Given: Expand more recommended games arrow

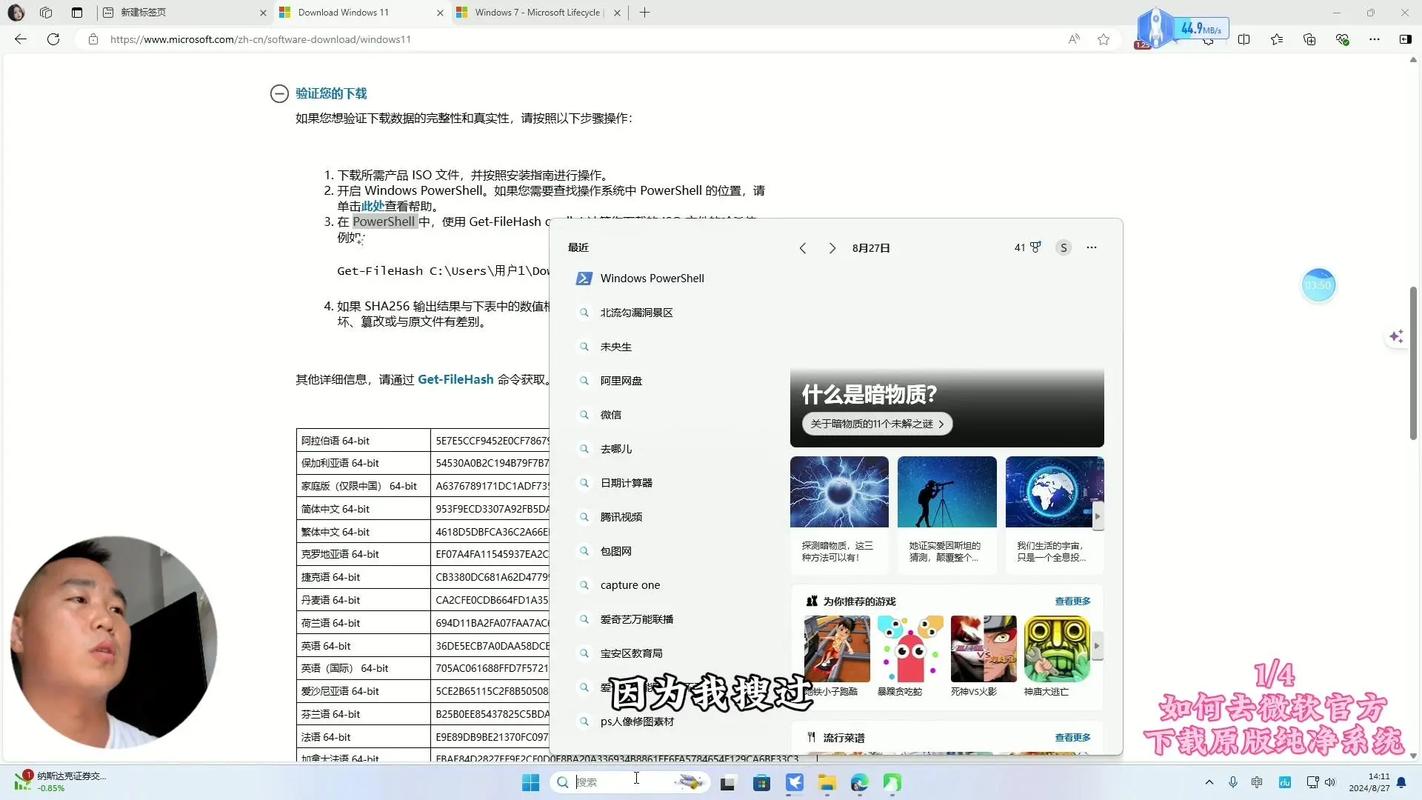Looking at the screenshot, I should click(1097, 646).
